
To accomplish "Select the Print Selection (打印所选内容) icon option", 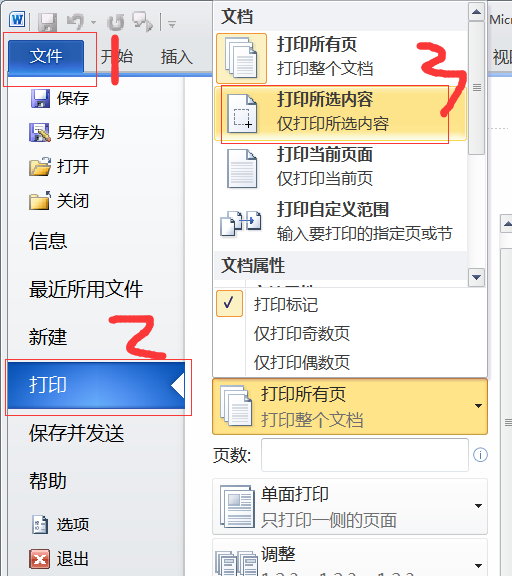I will point(241,113).
